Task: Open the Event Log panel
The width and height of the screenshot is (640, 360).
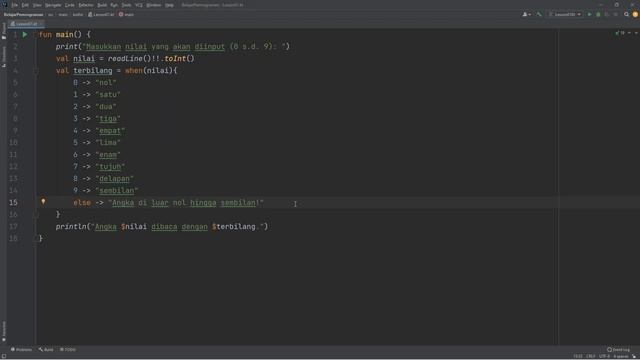Action: (618, 349)
